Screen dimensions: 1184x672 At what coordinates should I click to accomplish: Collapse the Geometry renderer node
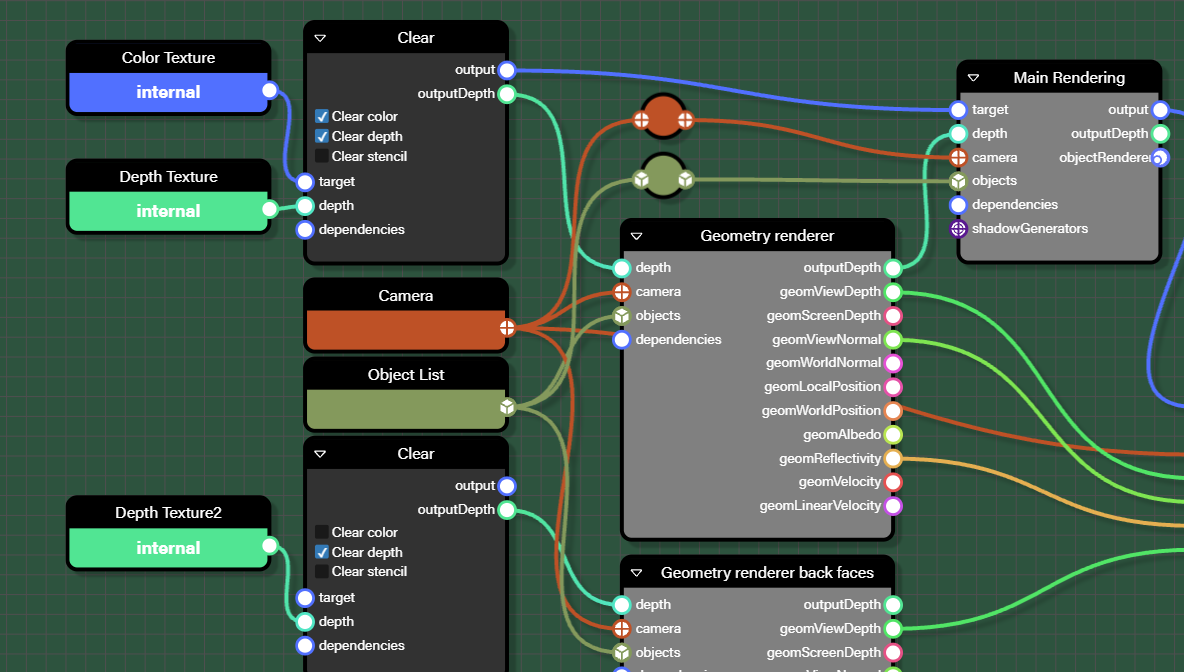[636, 235]
